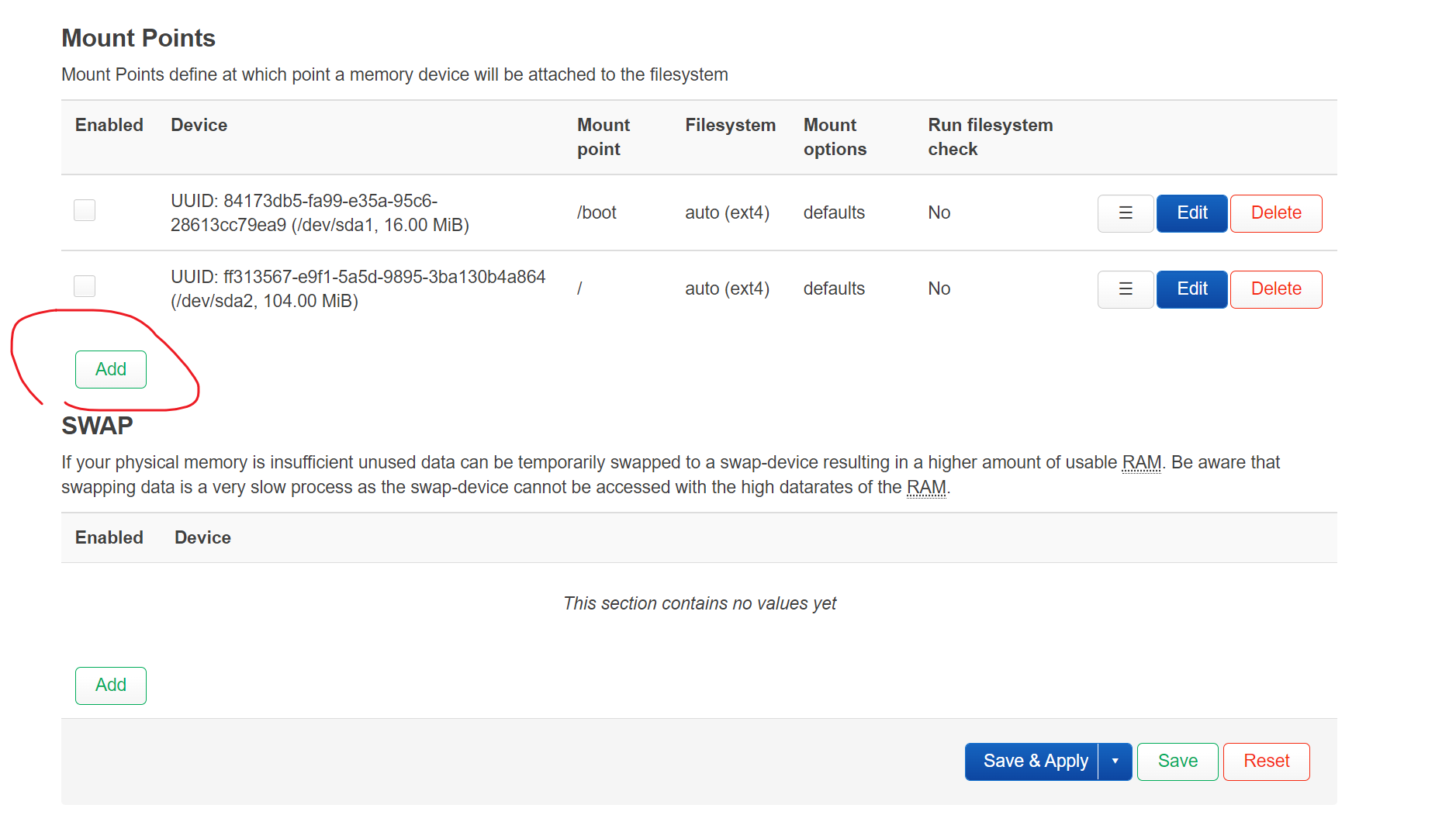Image resolution: width=1456 pixels, height=822 pixels.
Task: Edit the /boot mount point
Action: pyautogui.click(x=1191, y=213)
